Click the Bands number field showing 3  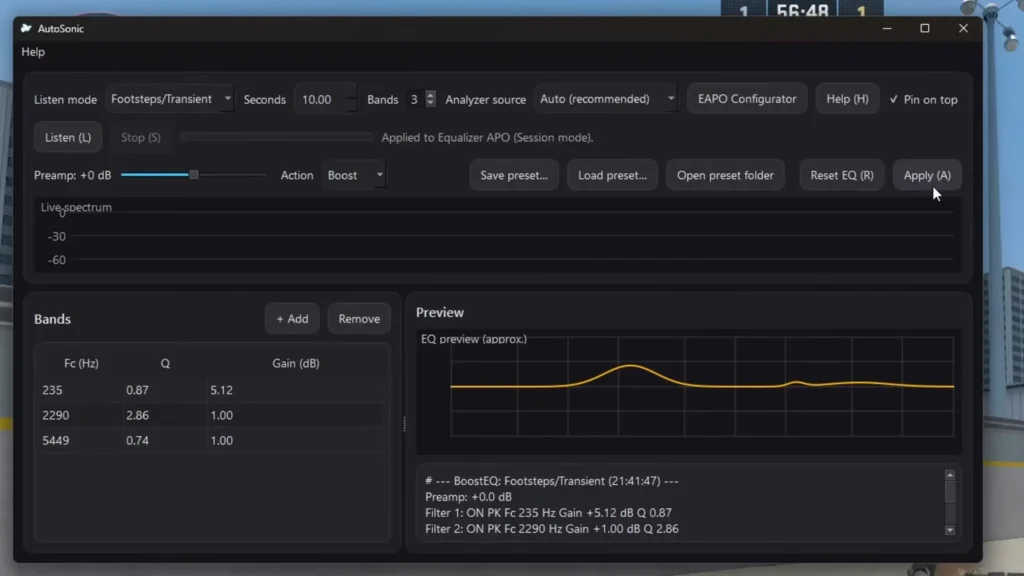(414, 99)
